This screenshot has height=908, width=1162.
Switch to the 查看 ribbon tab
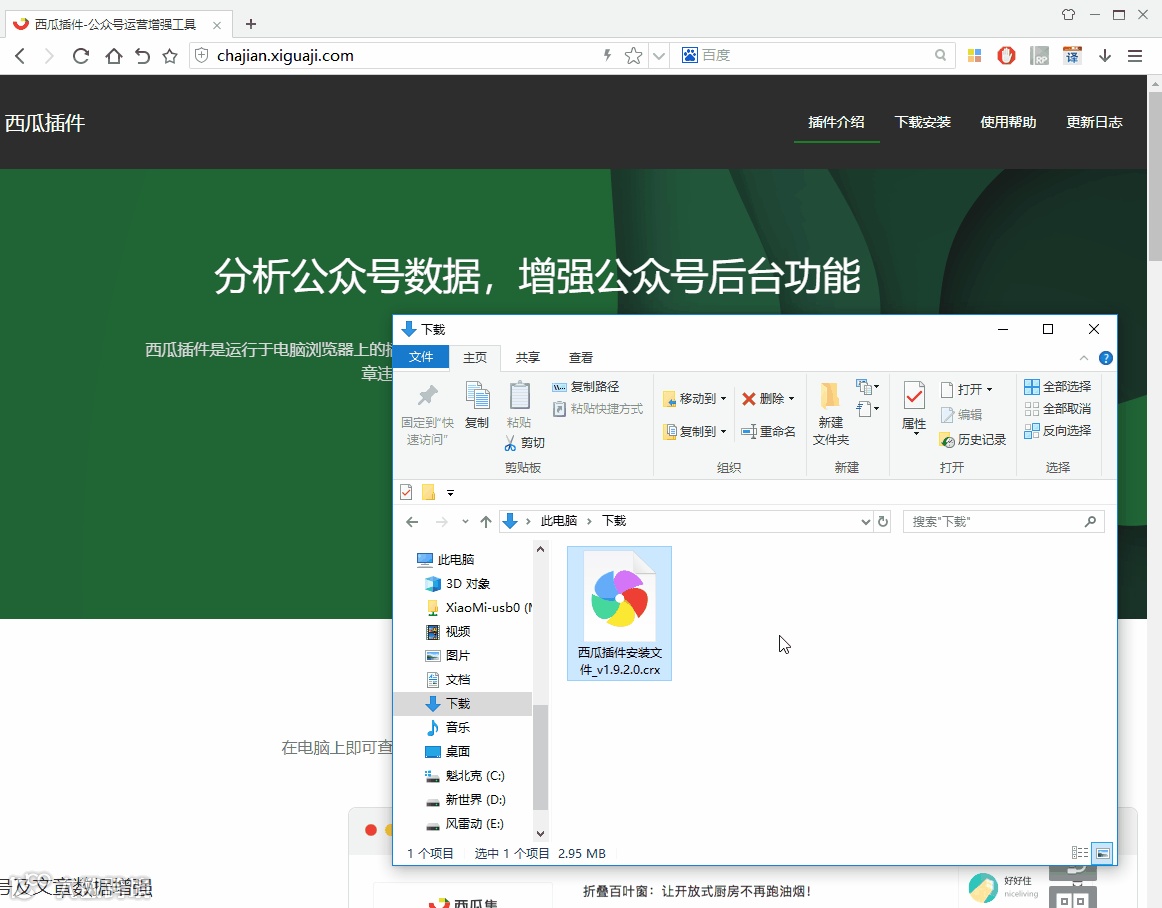[x=580, y=357]
